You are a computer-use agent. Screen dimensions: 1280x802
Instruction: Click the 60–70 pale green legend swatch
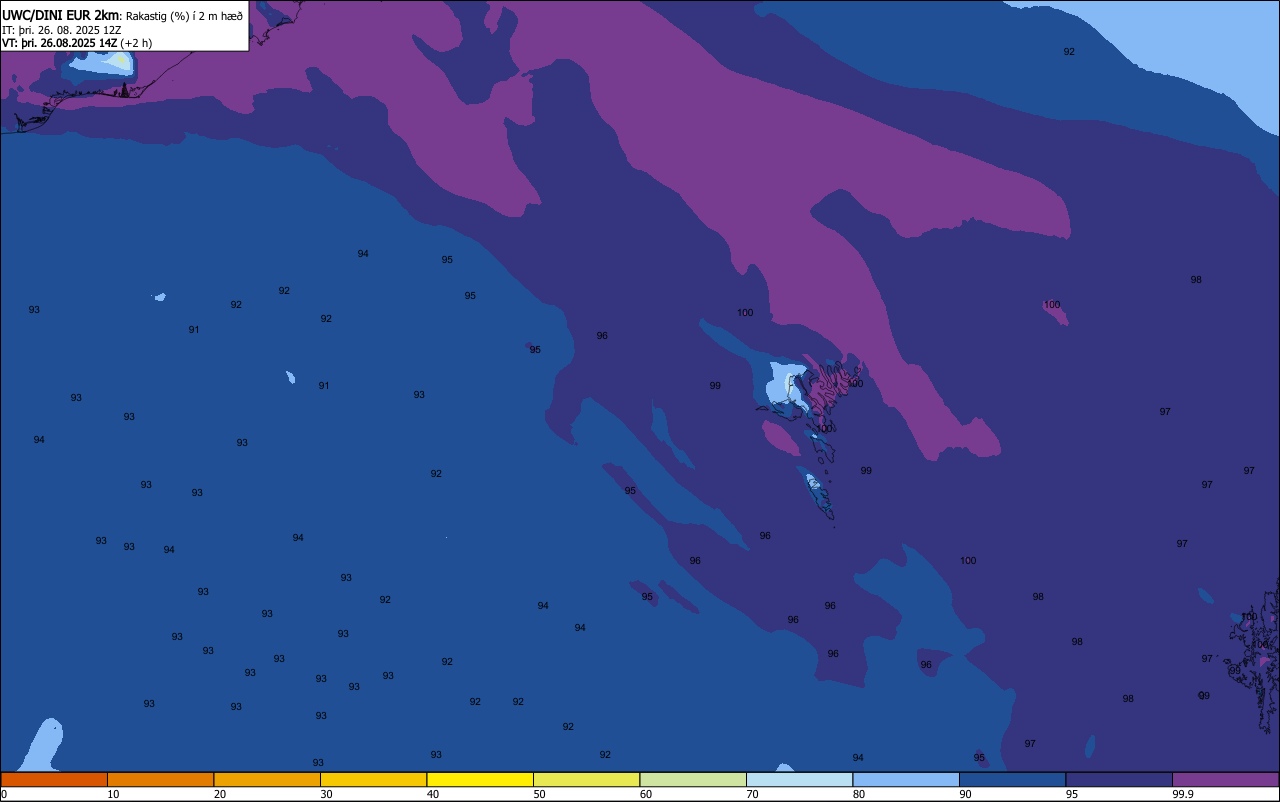coord(693,779)
